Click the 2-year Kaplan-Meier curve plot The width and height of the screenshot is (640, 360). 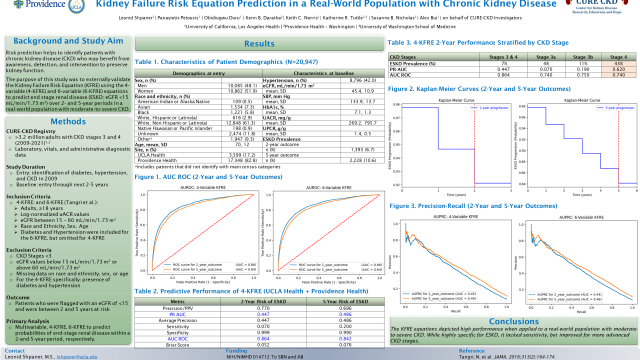(451, 147)
